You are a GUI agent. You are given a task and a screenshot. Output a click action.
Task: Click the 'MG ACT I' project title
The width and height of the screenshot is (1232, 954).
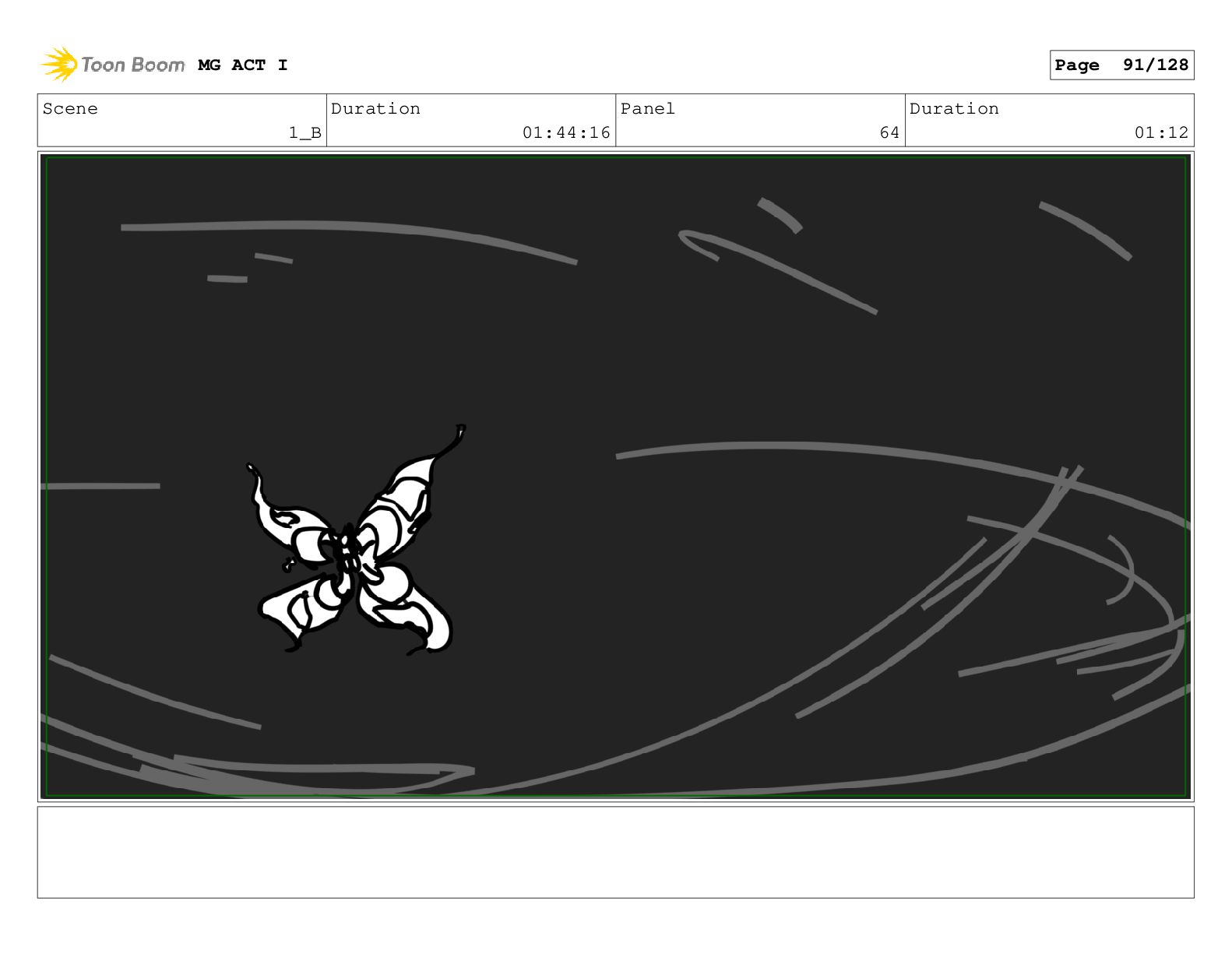tap(243, 65)
